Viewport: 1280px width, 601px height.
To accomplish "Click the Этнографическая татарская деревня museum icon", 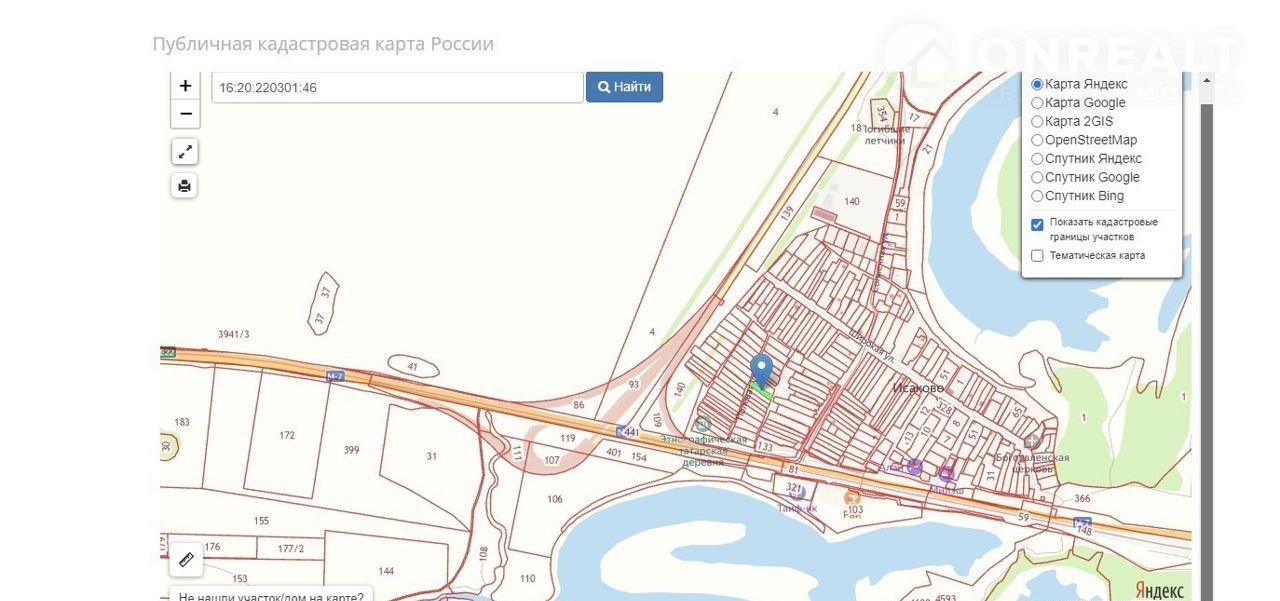I will pyautogui.click(x=703, y=425).
